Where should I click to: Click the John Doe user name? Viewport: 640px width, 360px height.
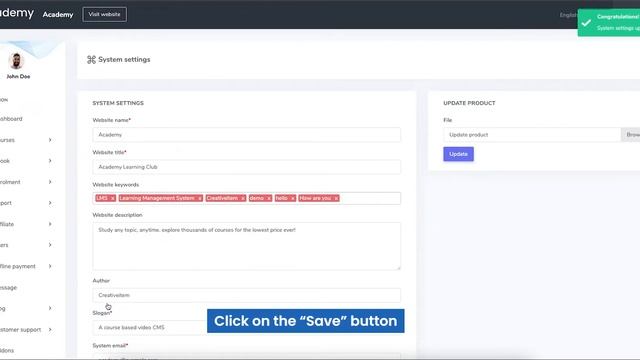pos(18,76)
